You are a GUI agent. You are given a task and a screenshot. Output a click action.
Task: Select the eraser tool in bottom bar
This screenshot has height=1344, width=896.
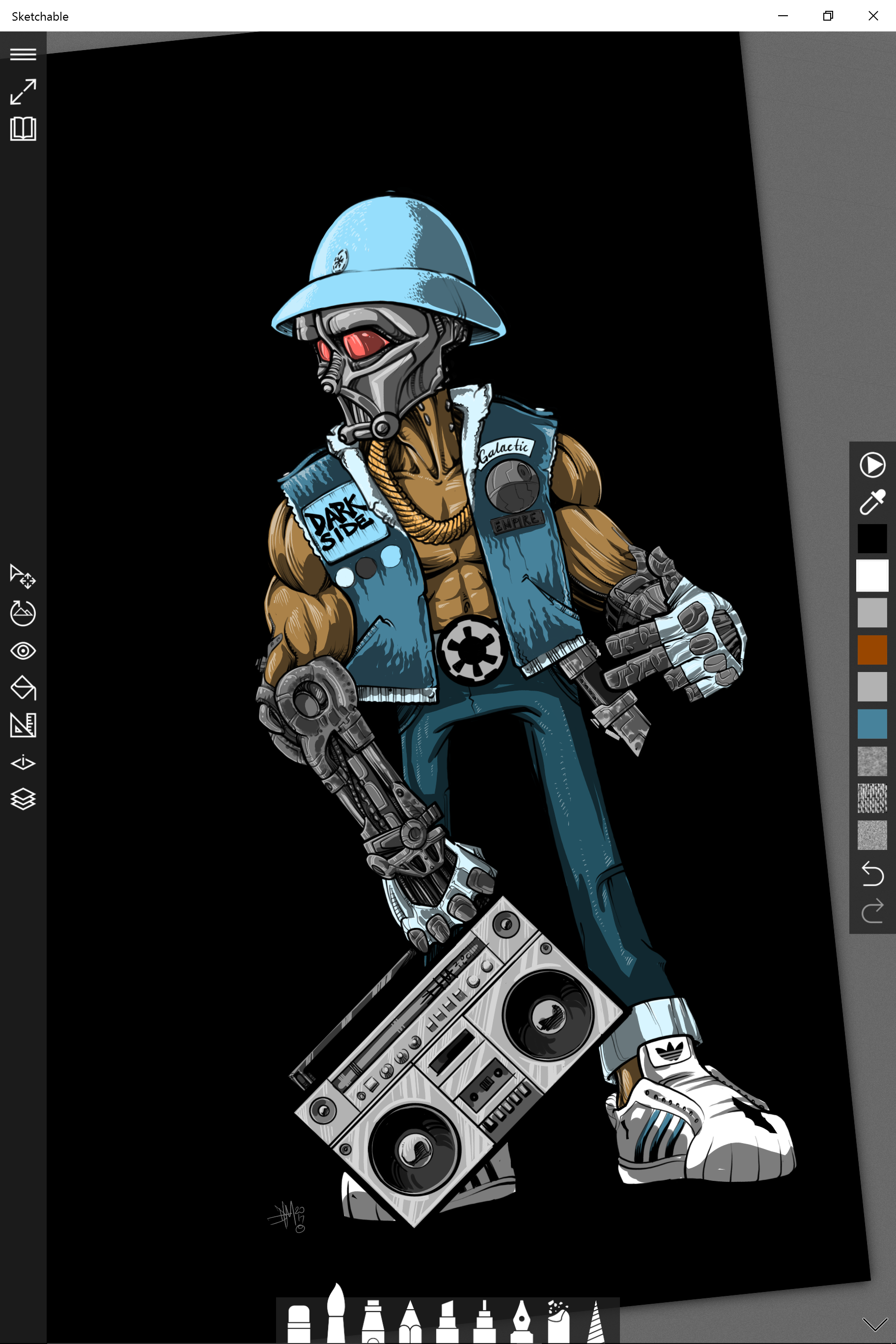(x=298, y=1323)
